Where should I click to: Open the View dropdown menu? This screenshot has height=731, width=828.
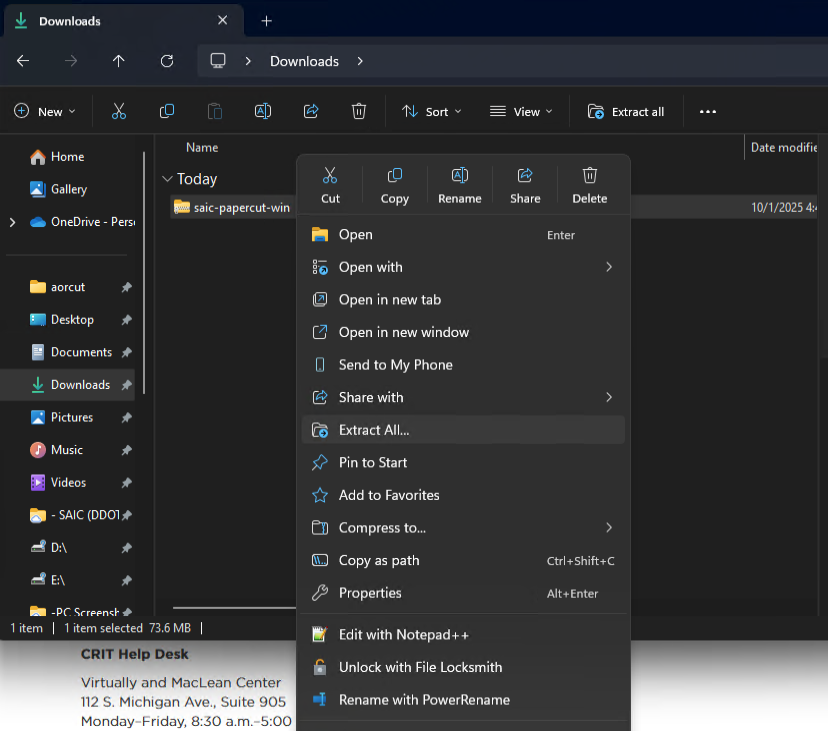tap(520, 112)
